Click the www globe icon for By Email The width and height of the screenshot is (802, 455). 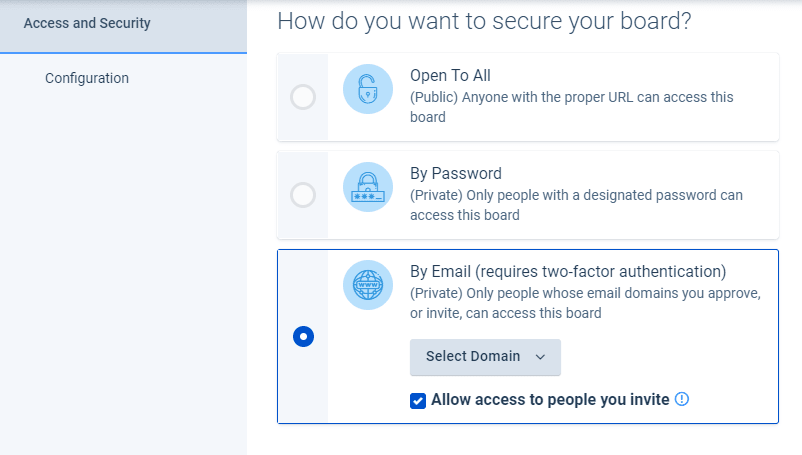tap(368, 285)
